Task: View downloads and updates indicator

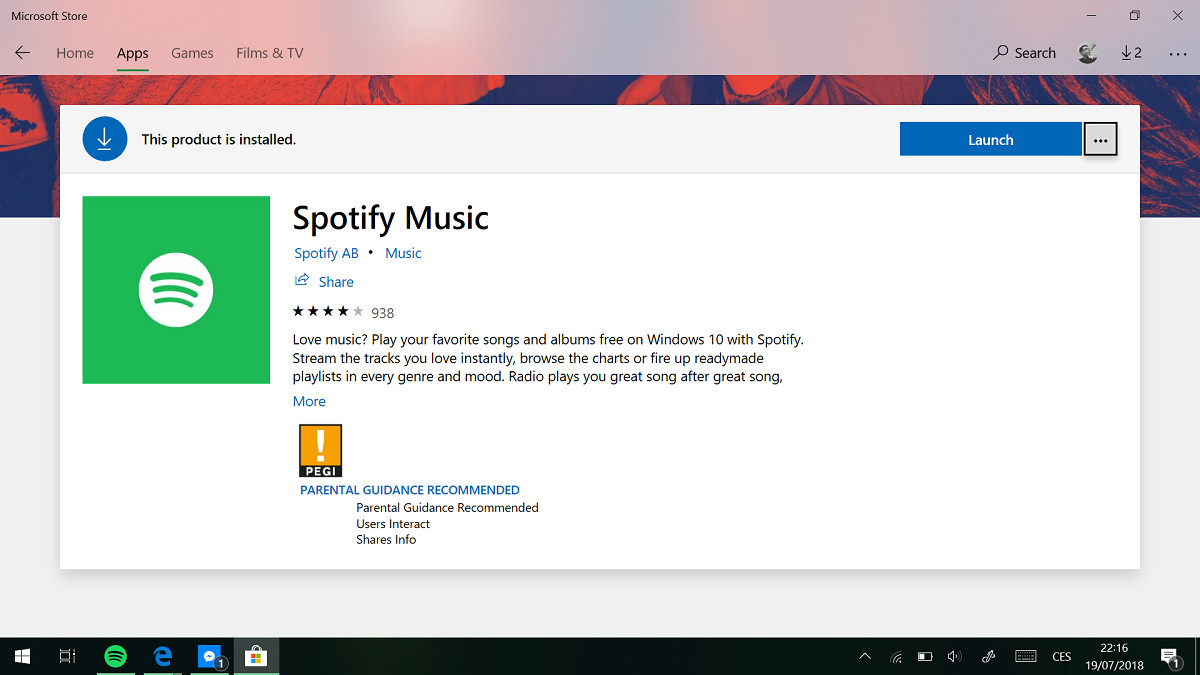Action: [1131, 53]
